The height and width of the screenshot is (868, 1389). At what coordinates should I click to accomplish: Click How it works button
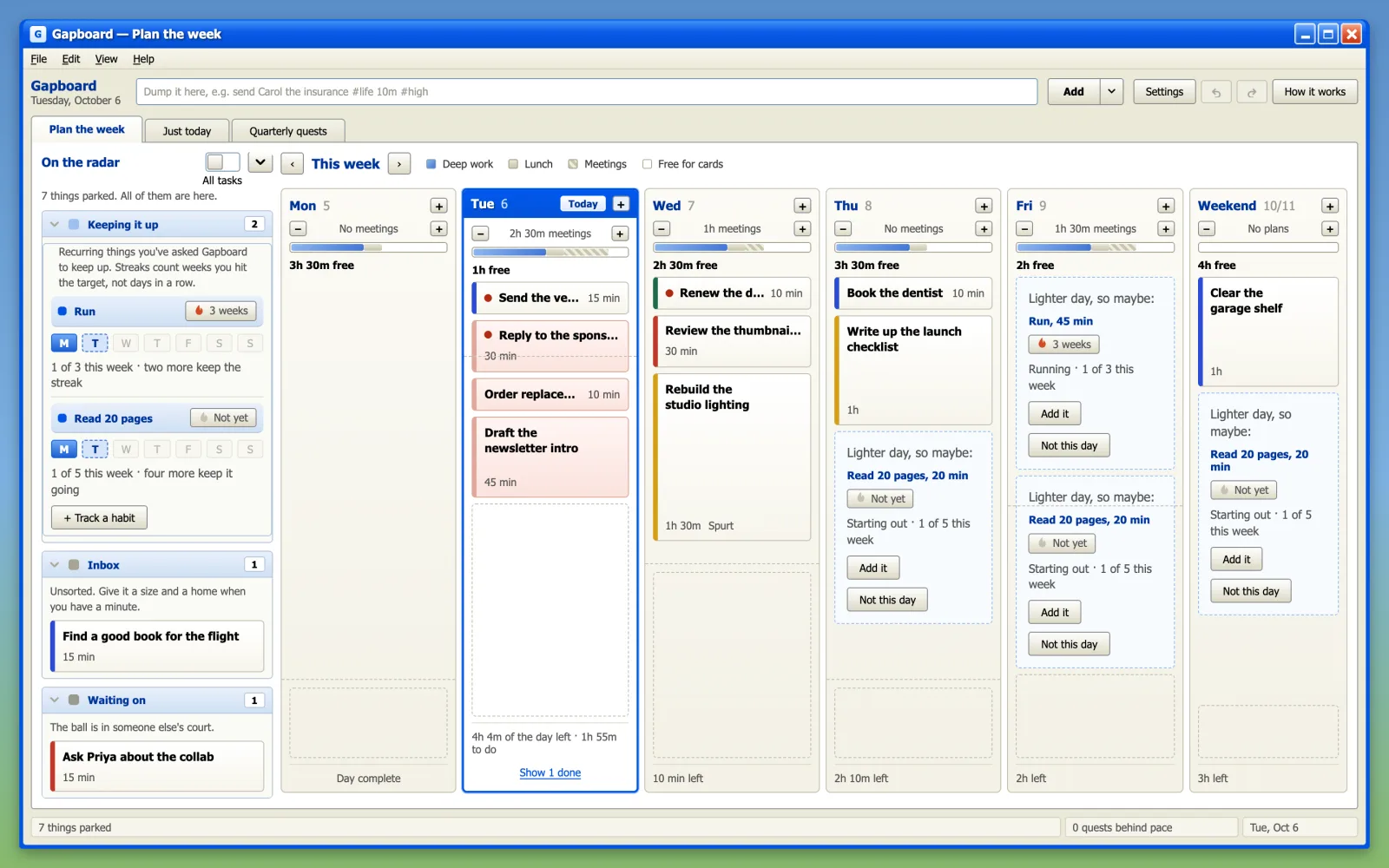point(1314,92)
